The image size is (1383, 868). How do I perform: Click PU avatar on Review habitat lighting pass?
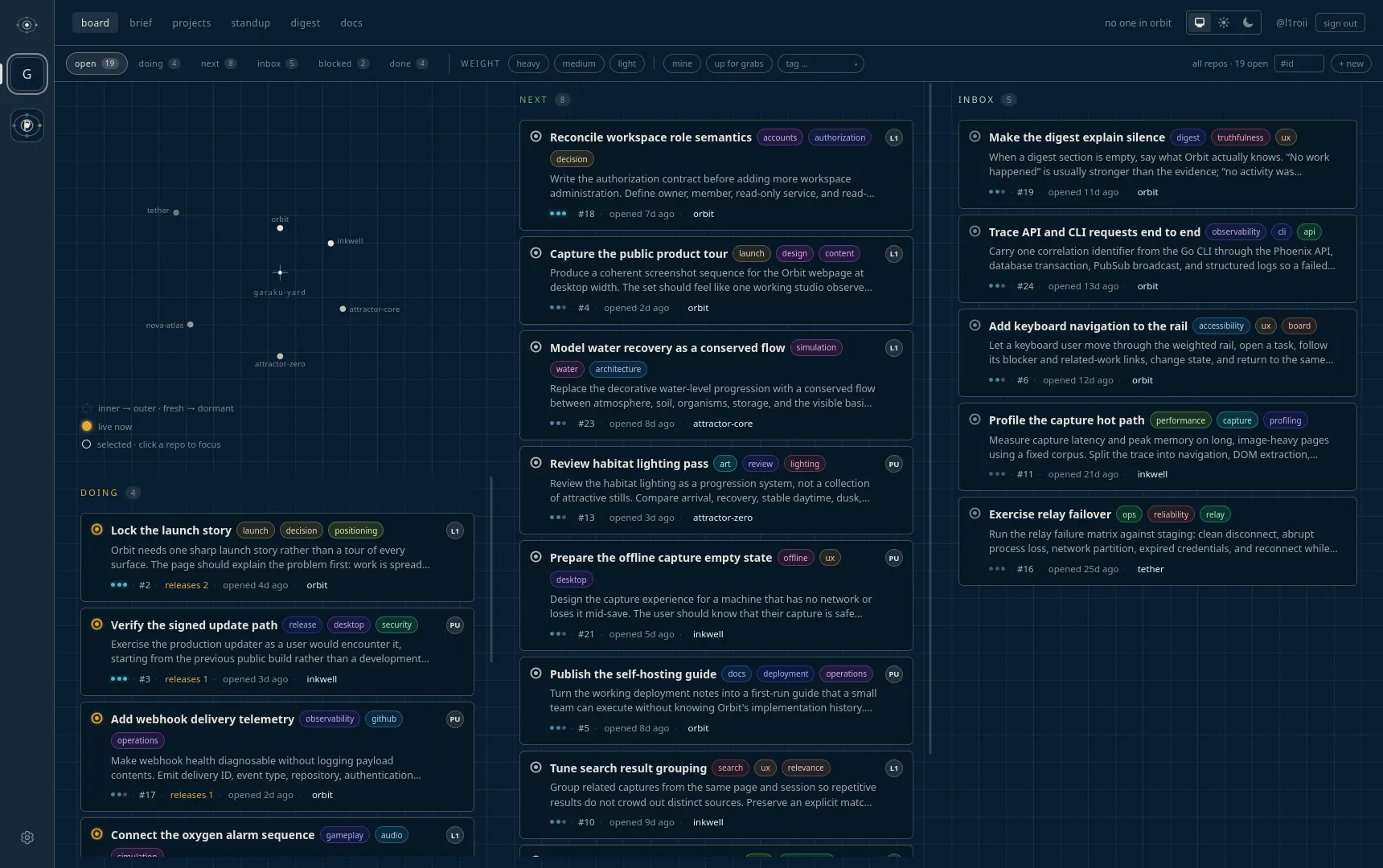(893, 465)
